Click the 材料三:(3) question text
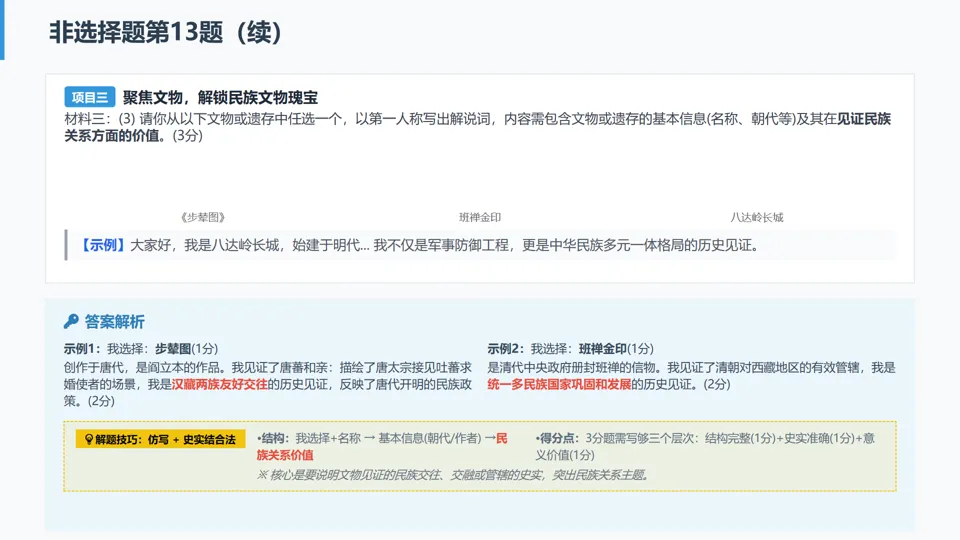This screenshot has height=540, width=960. coord(478,127)
